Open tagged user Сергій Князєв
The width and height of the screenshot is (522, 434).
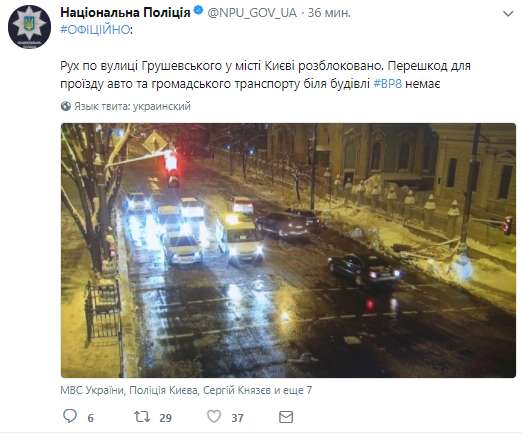(237, 390)
